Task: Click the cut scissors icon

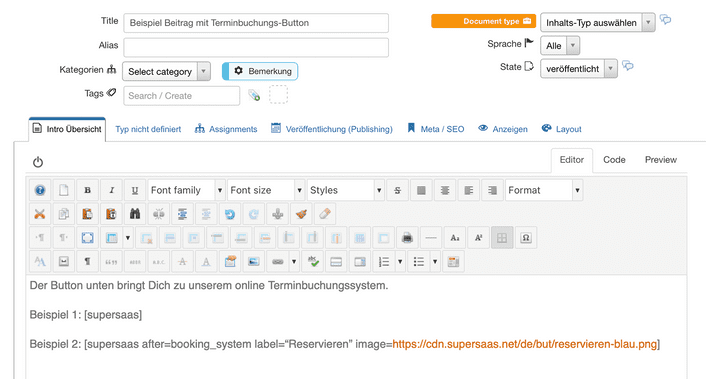Action: 40,214
